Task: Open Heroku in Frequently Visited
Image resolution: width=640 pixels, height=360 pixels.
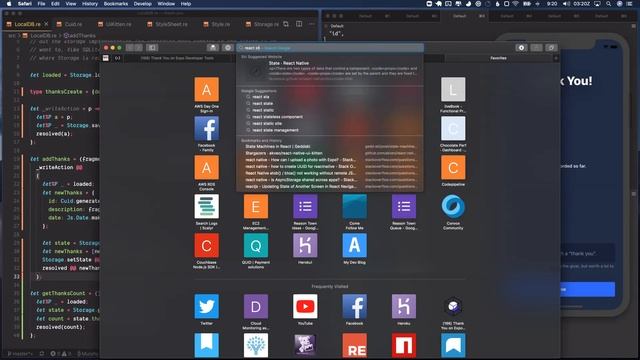Action: tap(404, 306)
